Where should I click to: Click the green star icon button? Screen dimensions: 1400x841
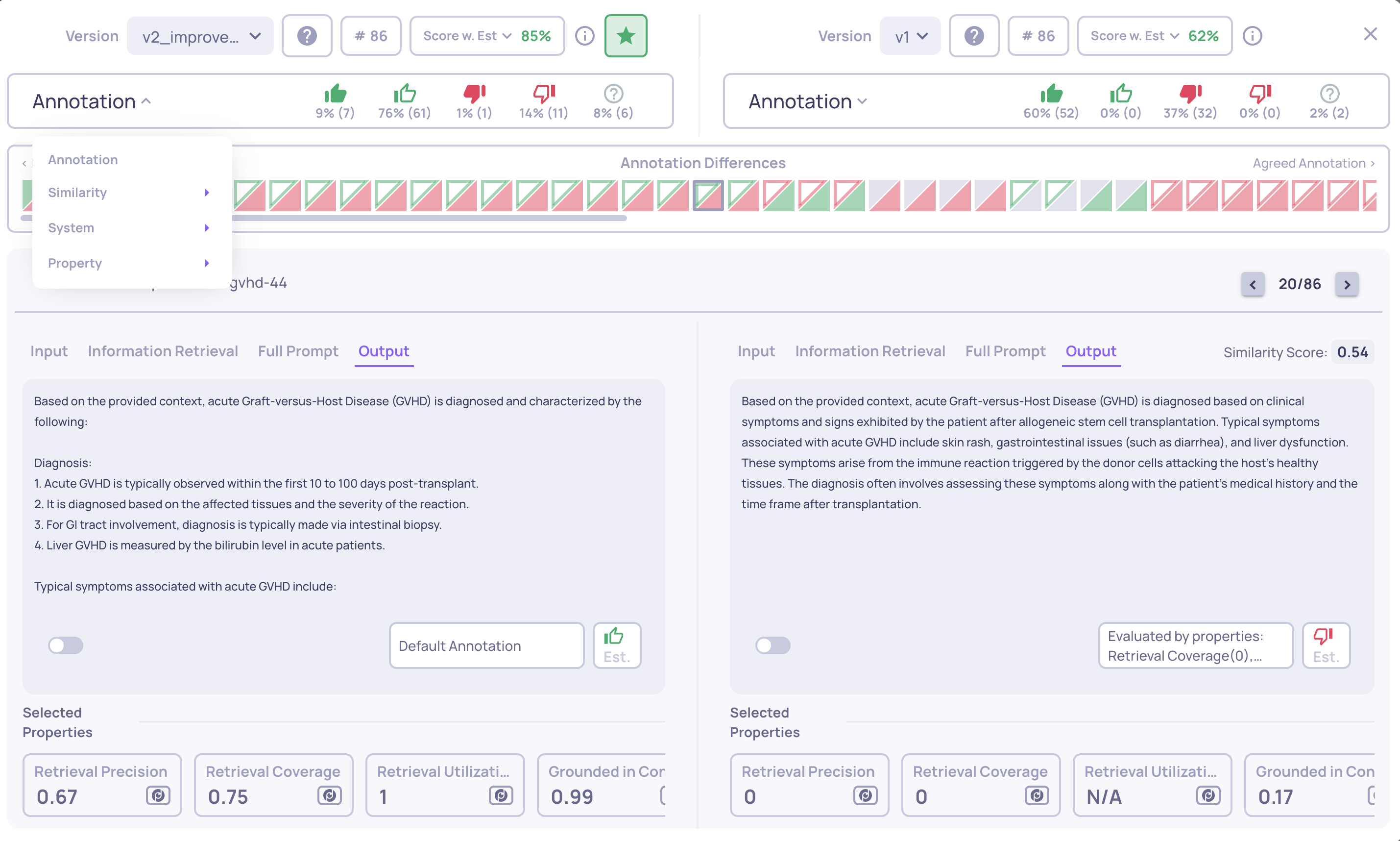coord(625,36)
